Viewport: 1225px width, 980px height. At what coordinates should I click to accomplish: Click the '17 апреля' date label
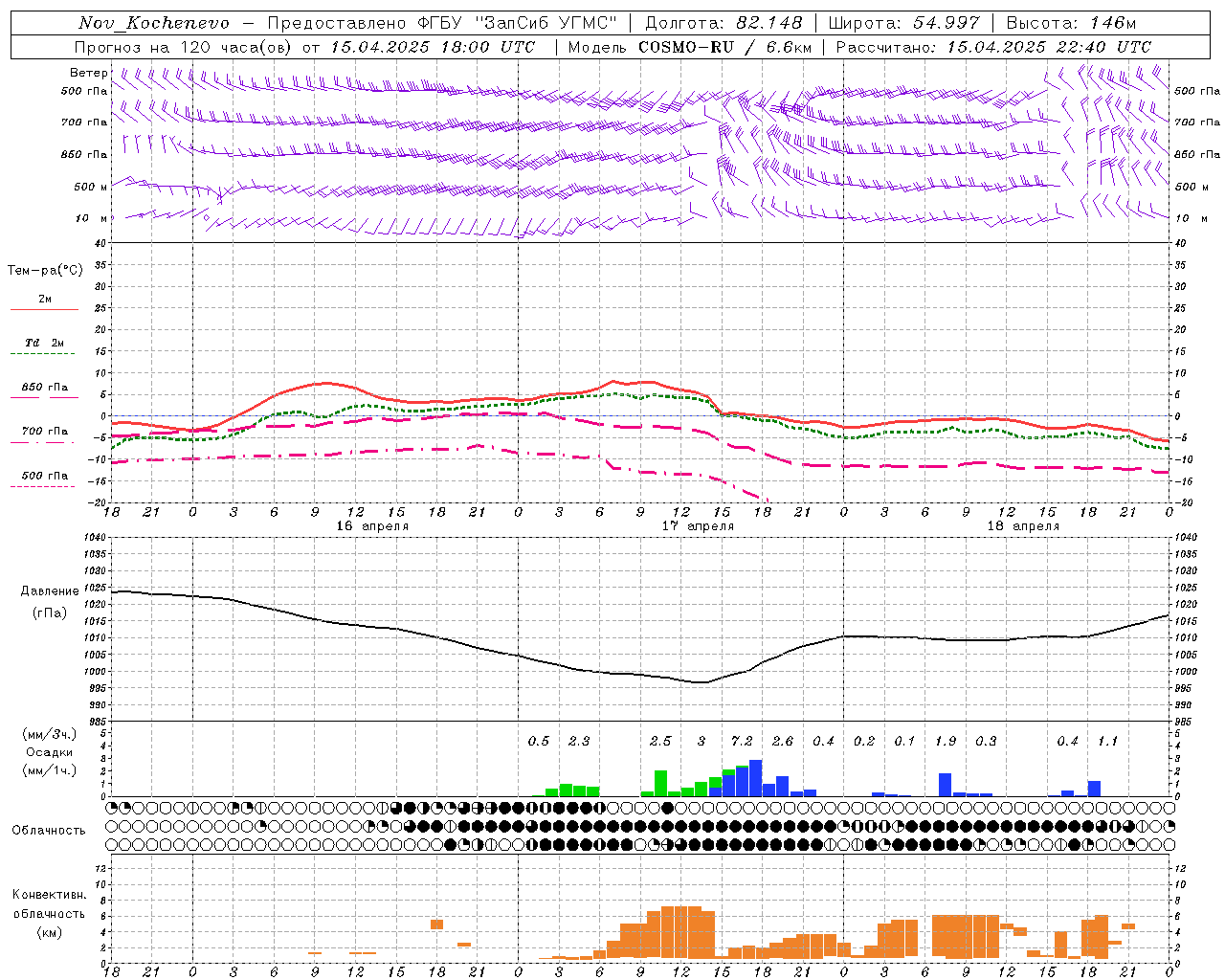click(698, 526)
